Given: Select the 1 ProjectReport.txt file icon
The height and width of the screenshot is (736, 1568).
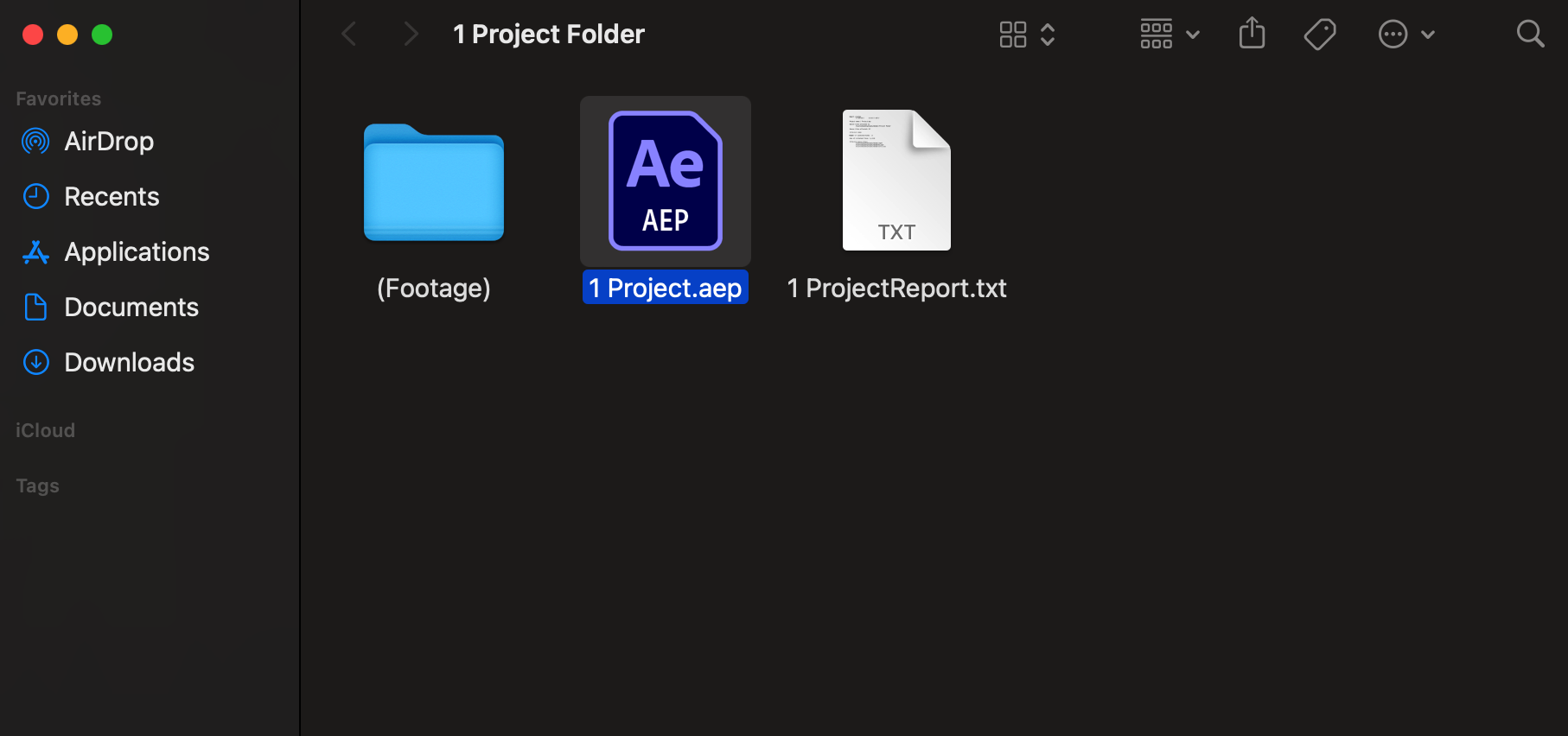Looking at the screenshot, I should (x=896, y=181).
